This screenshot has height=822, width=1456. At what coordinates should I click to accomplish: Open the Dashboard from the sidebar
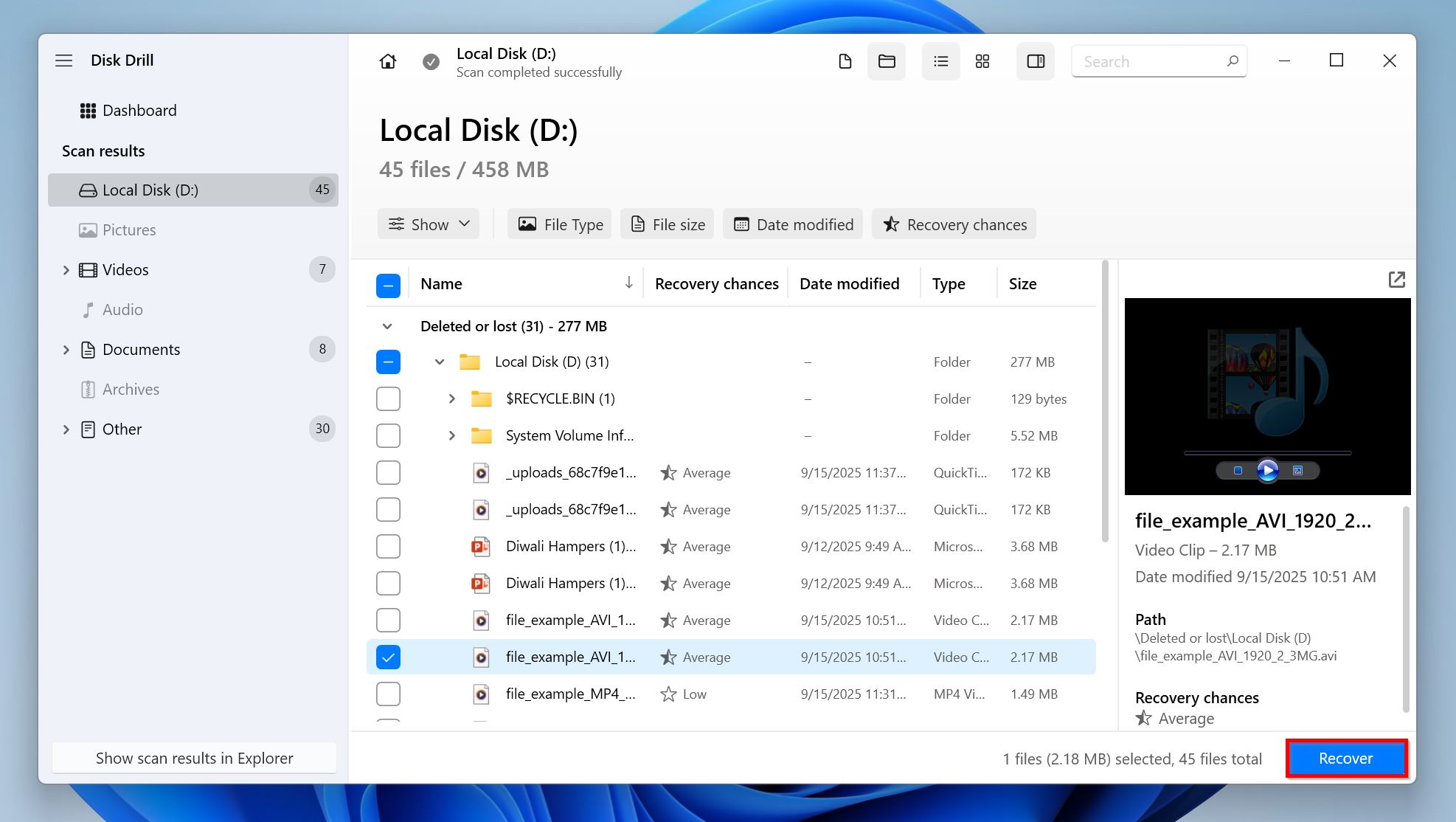pyautogui.click(x=139, y=110)
